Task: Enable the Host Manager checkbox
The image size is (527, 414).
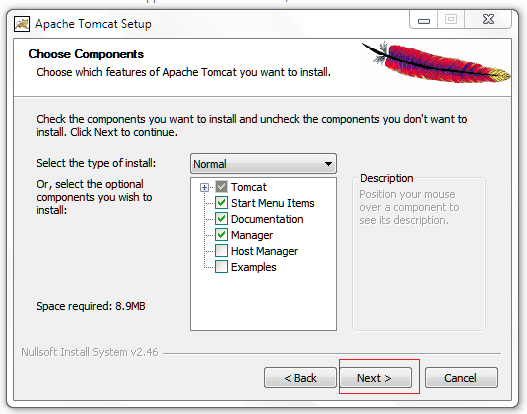Action: 221,251
